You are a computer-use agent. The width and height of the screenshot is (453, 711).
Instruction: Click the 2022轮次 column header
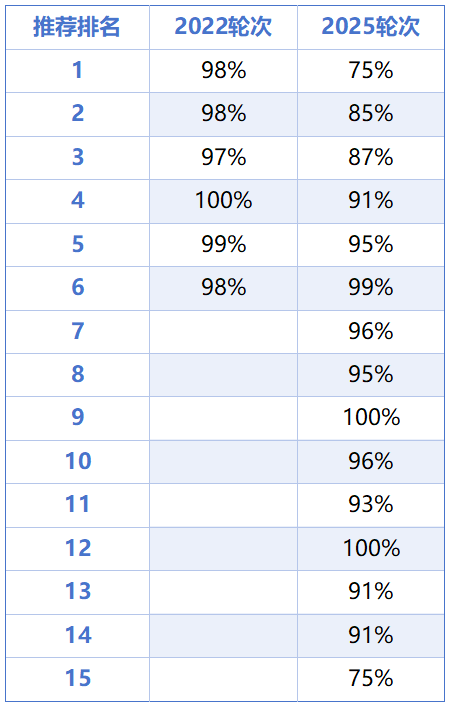[224, 27]
